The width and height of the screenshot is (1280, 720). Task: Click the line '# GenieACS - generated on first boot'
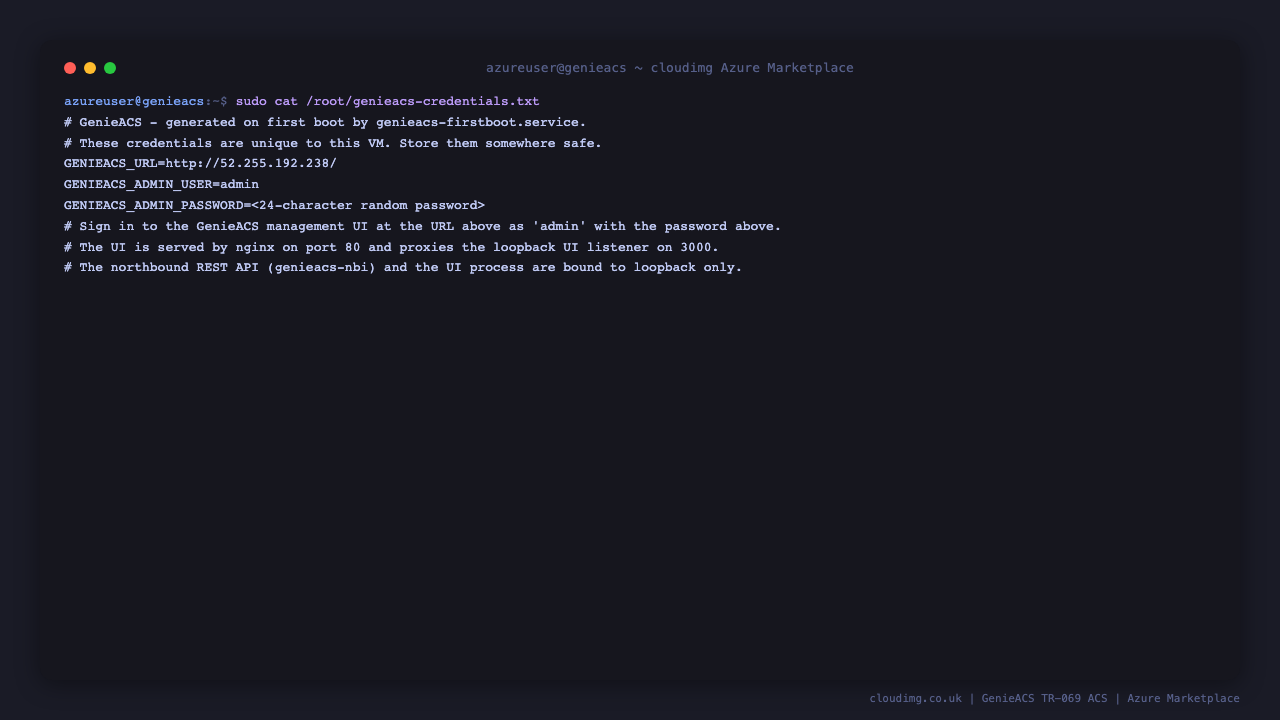click(325, 122)
